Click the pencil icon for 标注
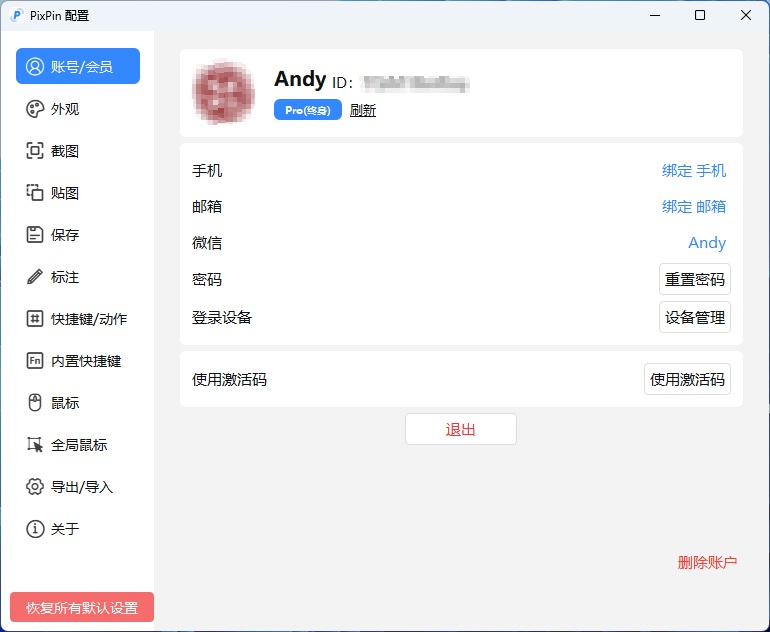Screen dimensions: 770x632 [x=35, y=277]
